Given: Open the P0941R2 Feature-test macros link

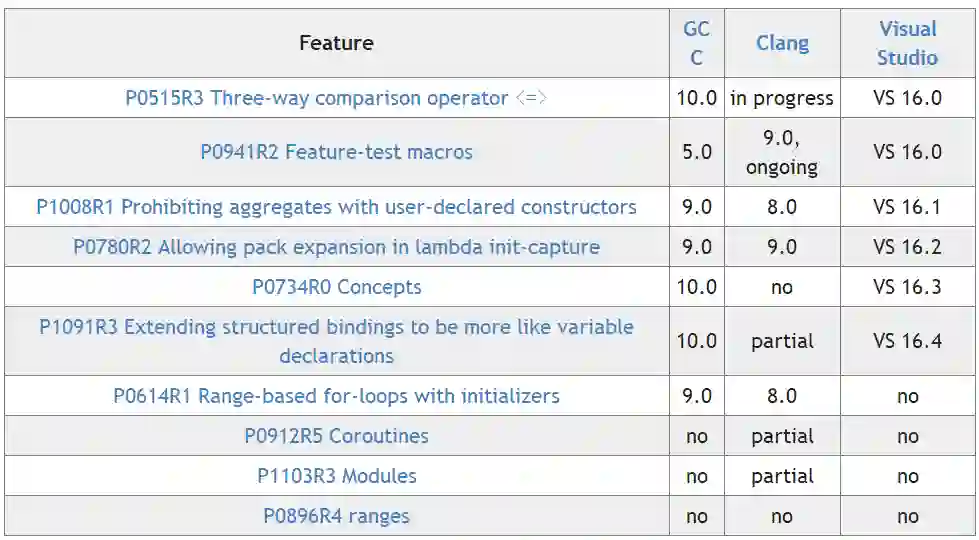Looking at the screenshot, I should tap(336, 152).
